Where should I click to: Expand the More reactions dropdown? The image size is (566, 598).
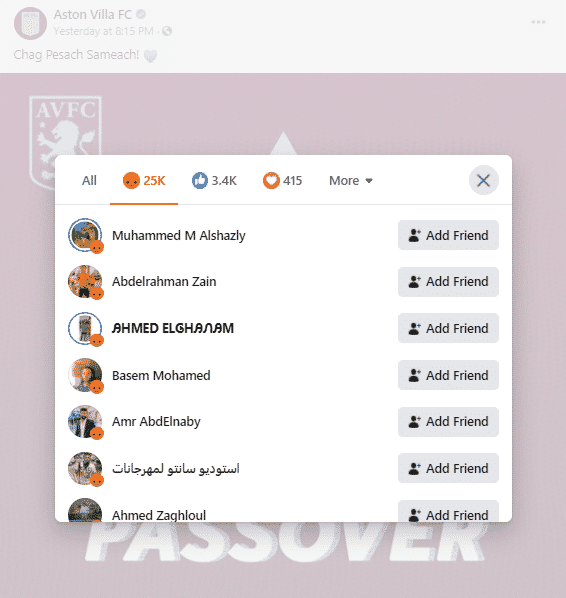tap(351, 180)
